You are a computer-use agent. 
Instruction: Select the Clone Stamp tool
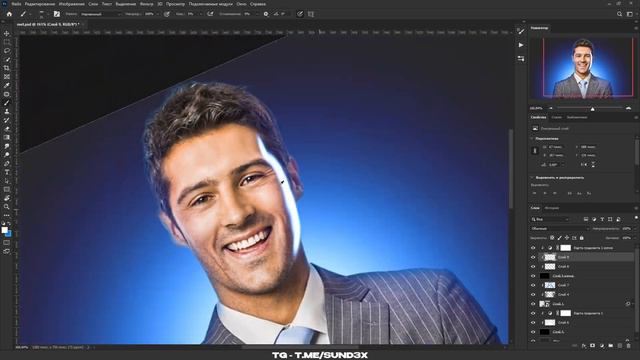[7, 111]
